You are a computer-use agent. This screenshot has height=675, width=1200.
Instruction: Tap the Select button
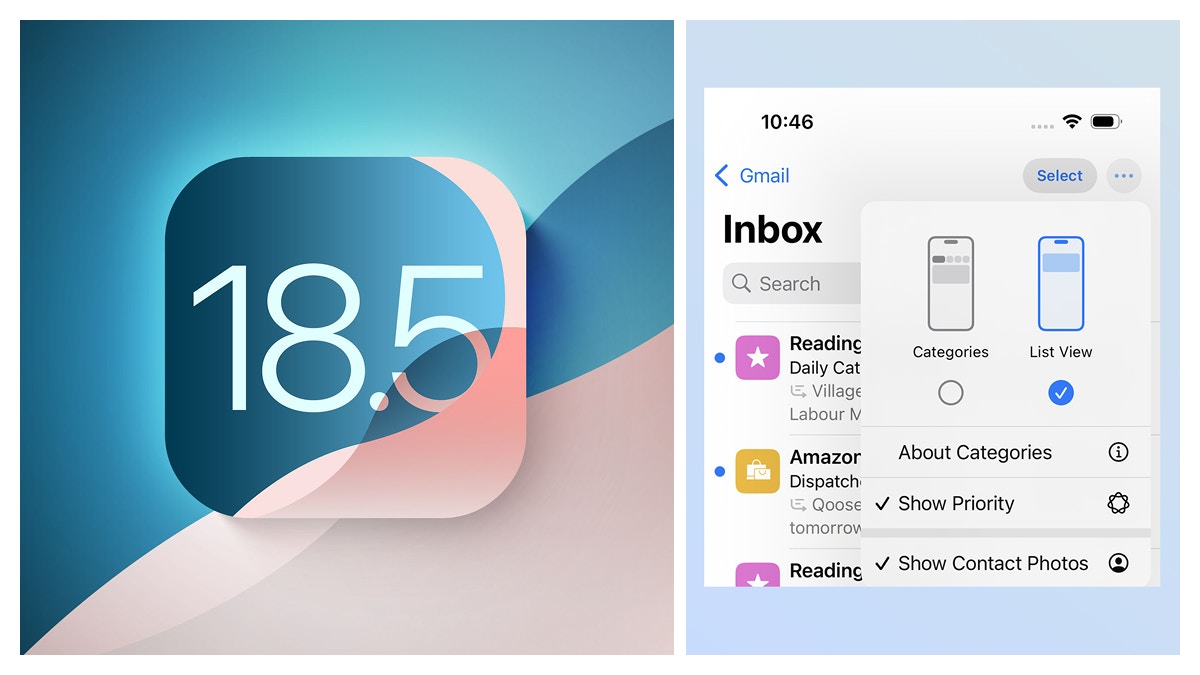[1059, 176]
